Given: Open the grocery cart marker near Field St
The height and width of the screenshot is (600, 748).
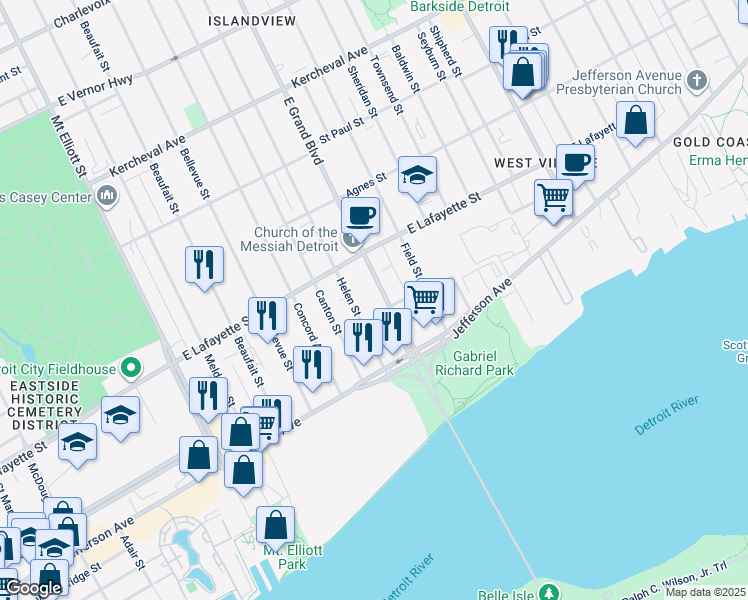Looking at the screenshot, I should (424, 299).
